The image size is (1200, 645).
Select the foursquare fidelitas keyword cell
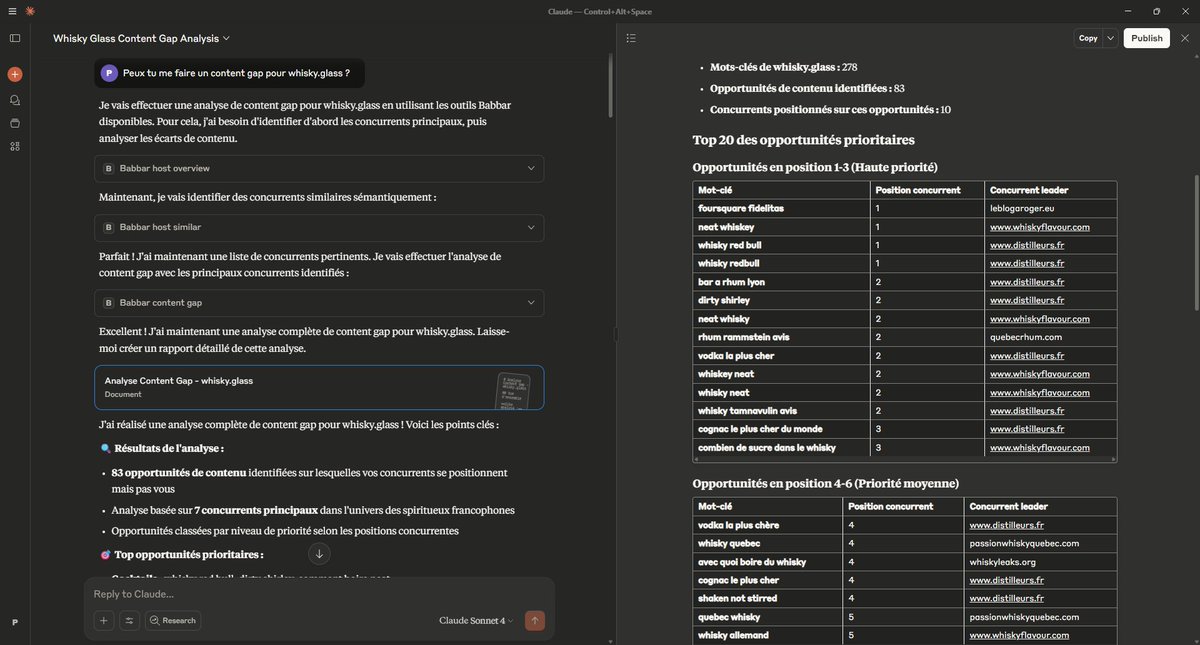(x=781, y=208)
